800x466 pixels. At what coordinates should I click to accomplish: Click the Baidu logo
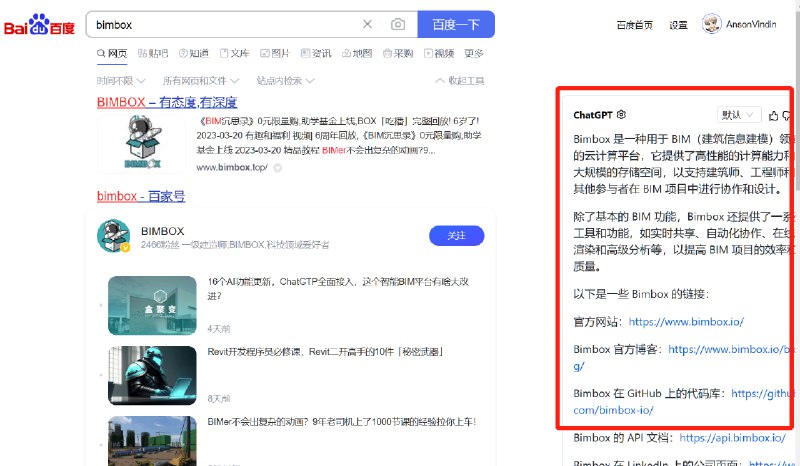click(39, 24)
